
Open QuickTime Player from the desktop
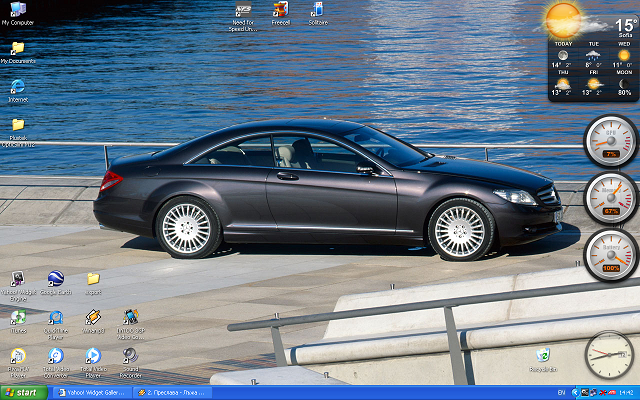coord(56,317)
